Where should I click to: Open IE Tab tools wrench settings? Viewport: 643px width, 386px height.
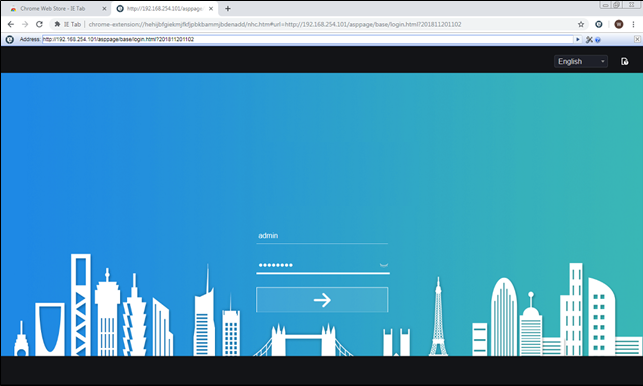(589, 39)
